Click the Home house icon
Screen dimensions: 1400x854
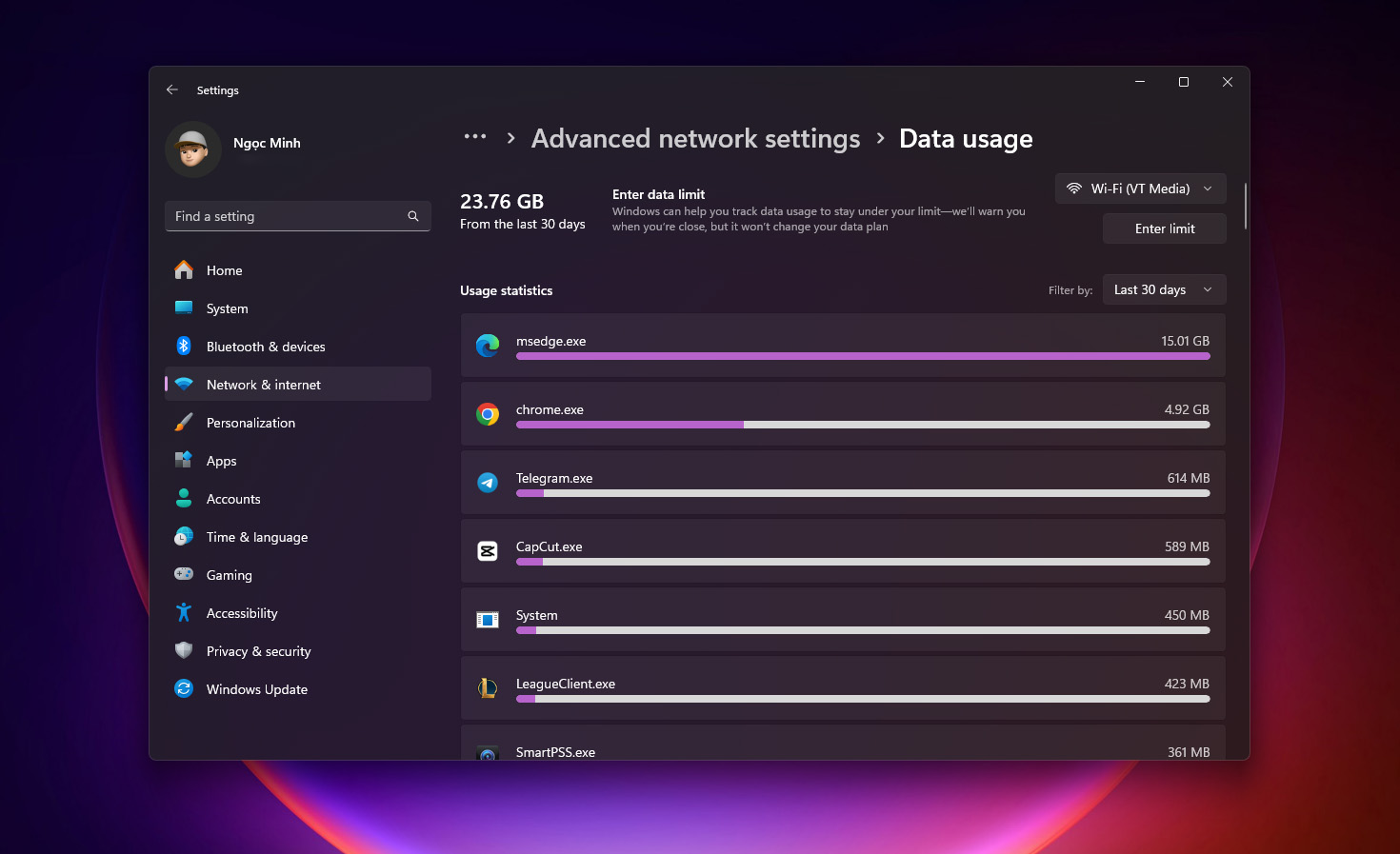click(184, 270)
